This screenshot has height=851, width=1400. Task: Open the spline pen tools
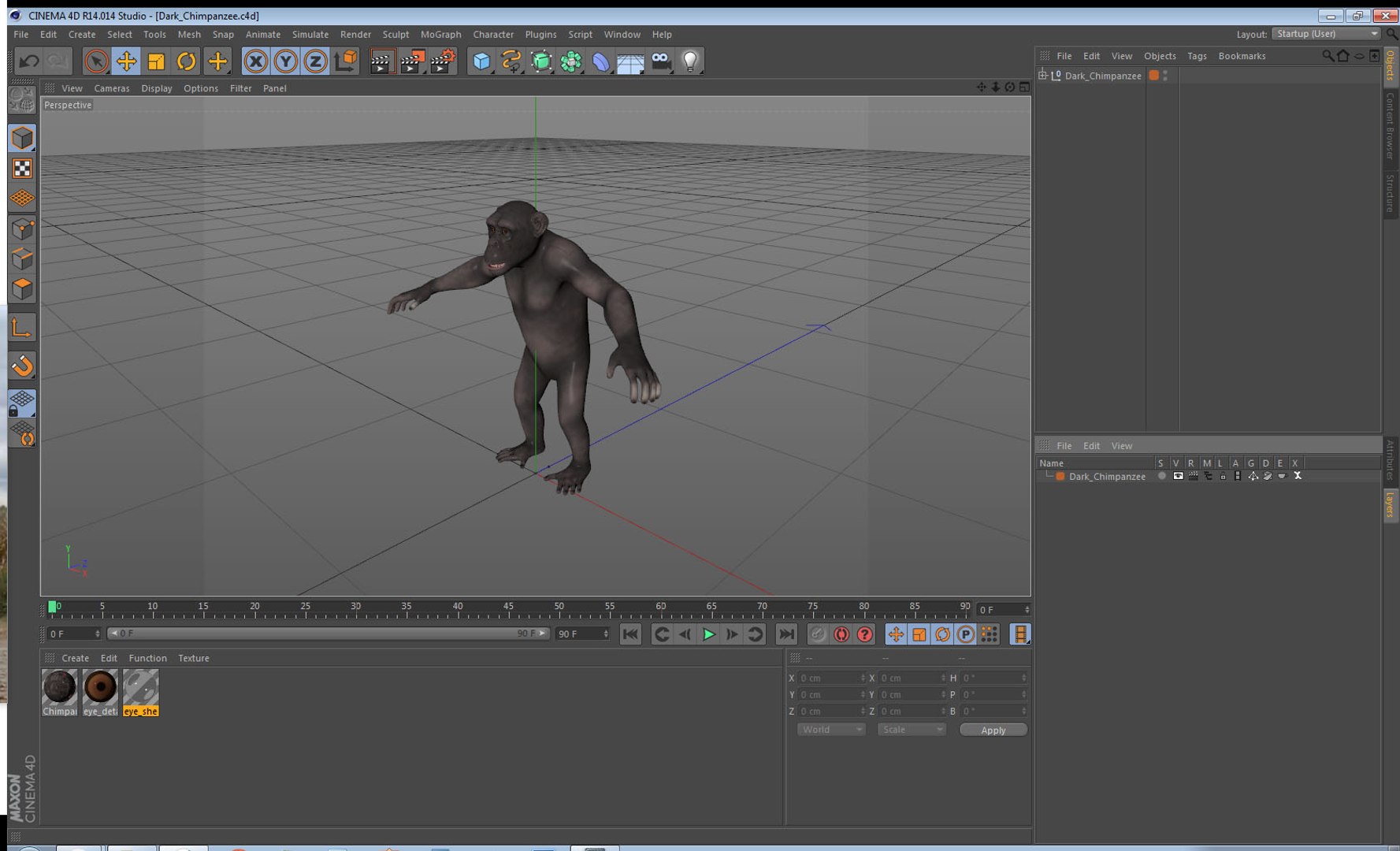511,61
